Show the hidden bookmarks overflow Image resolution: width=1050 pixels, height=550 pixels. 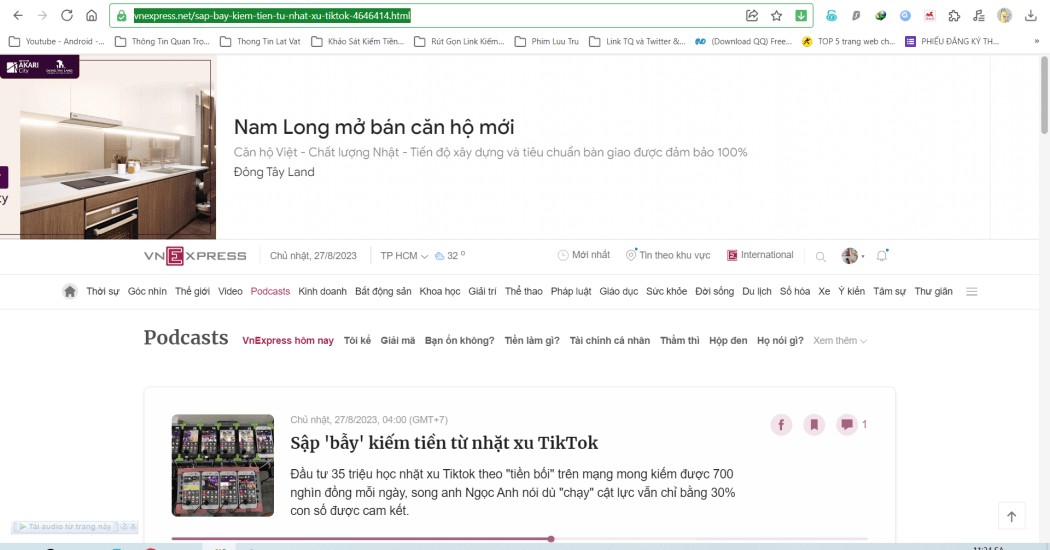pyautogui.click(x=1037, y=42)
